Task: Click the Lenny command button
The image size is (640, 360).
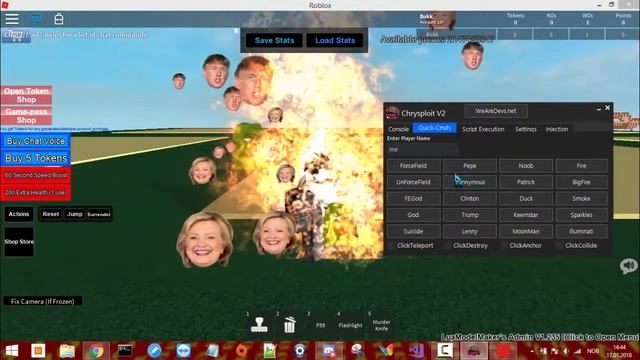Action: point(470,231)
